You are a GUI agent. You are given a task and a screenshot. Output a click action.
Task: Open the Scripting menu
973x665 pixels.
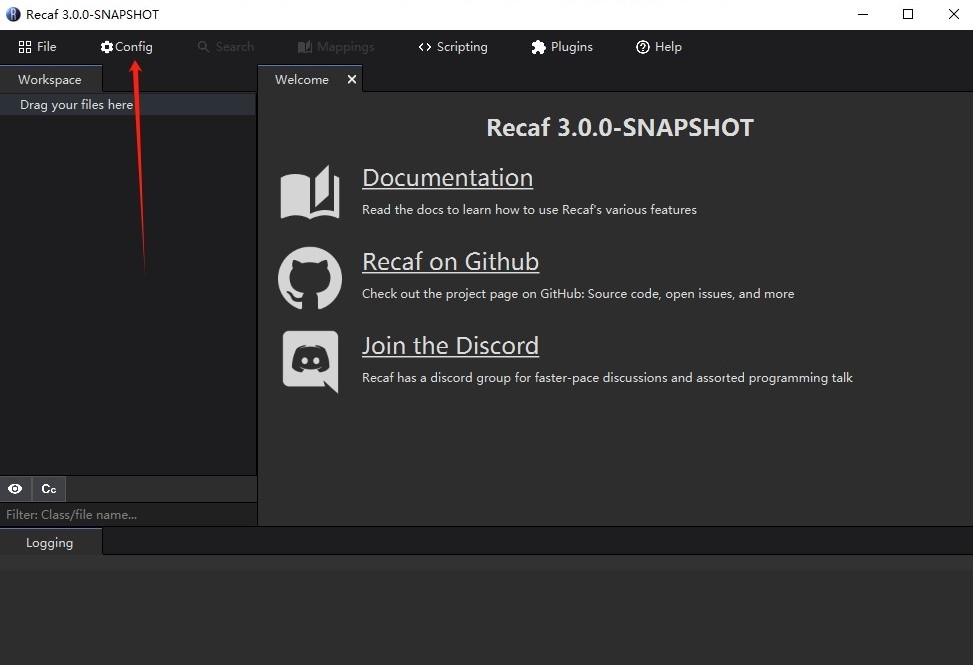tap(452, 47)
